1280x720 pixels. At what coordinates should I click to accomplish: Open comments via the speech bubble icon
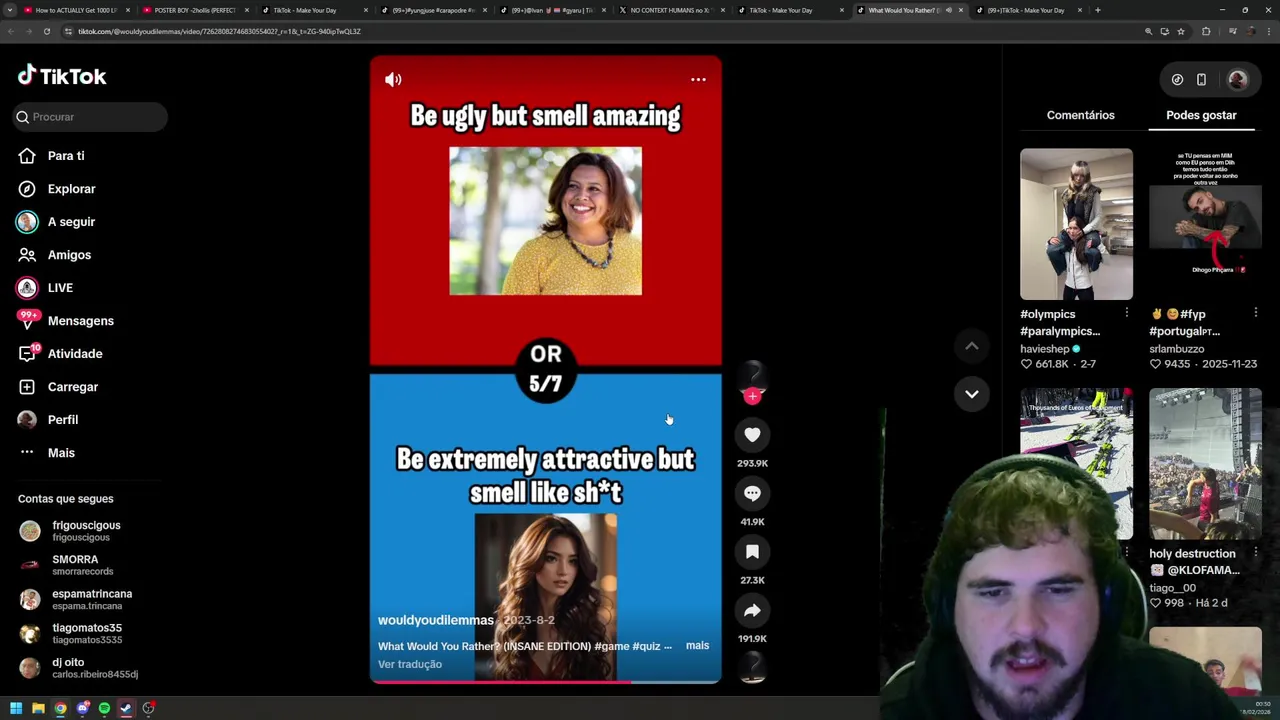pyautogui.click(x=752, y=493)
